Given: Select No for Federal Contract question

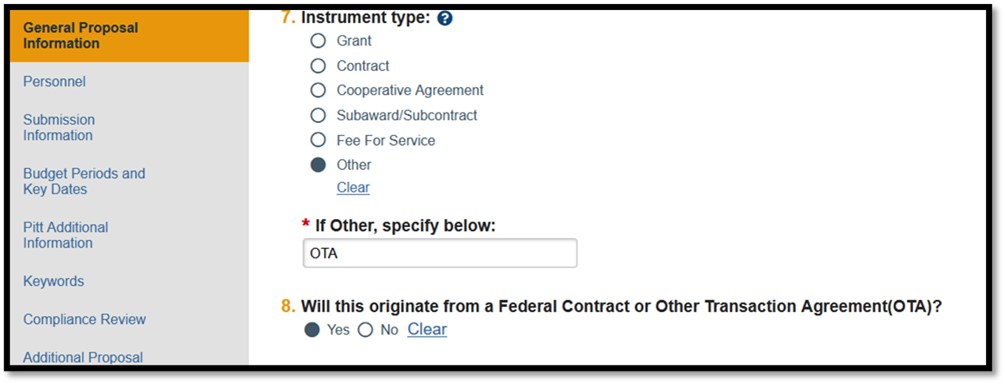Looking at the screenshot, I should pos(365,330).
